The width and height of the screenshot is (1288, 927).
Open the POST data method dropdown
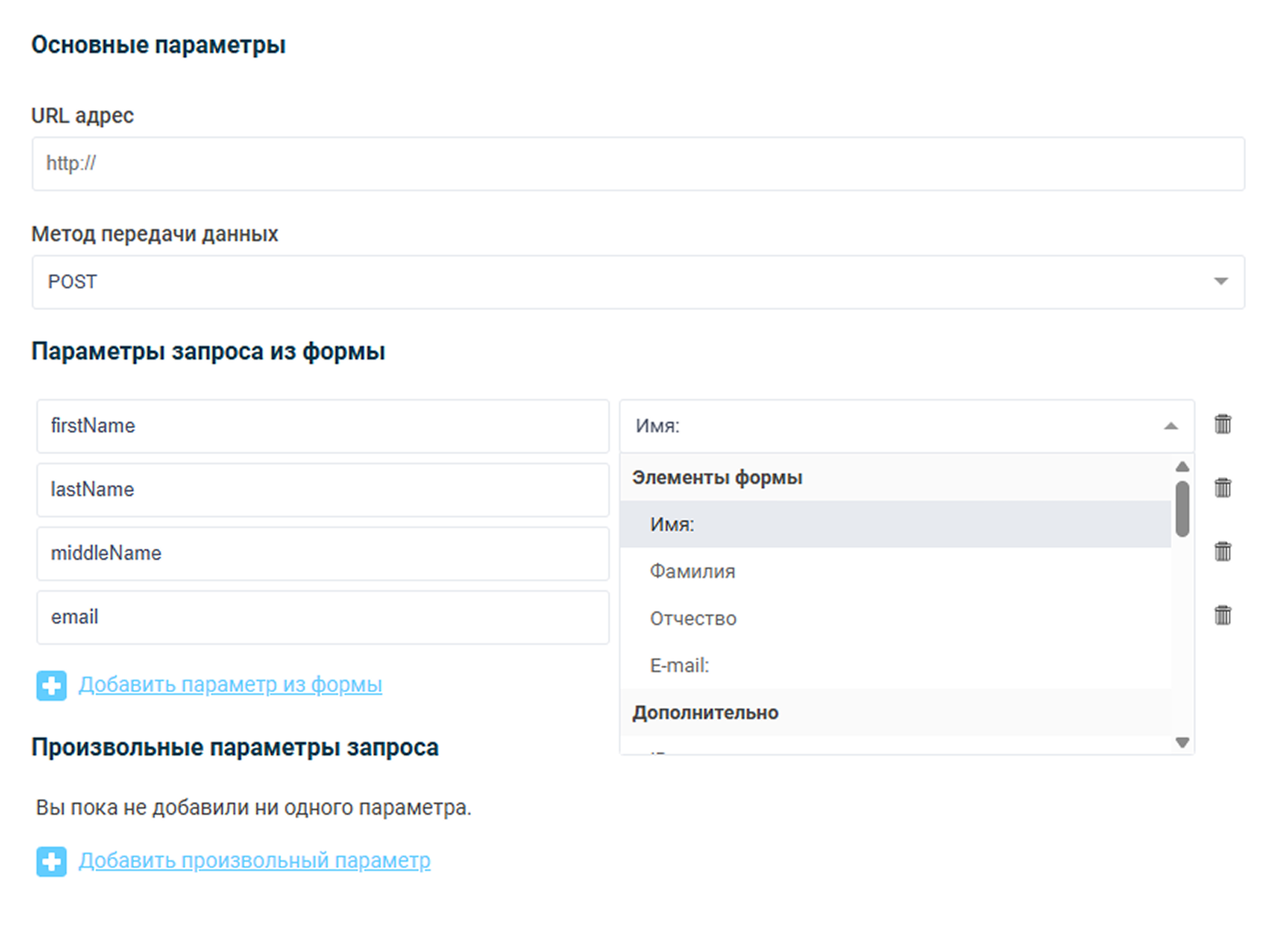pos(637,282)
